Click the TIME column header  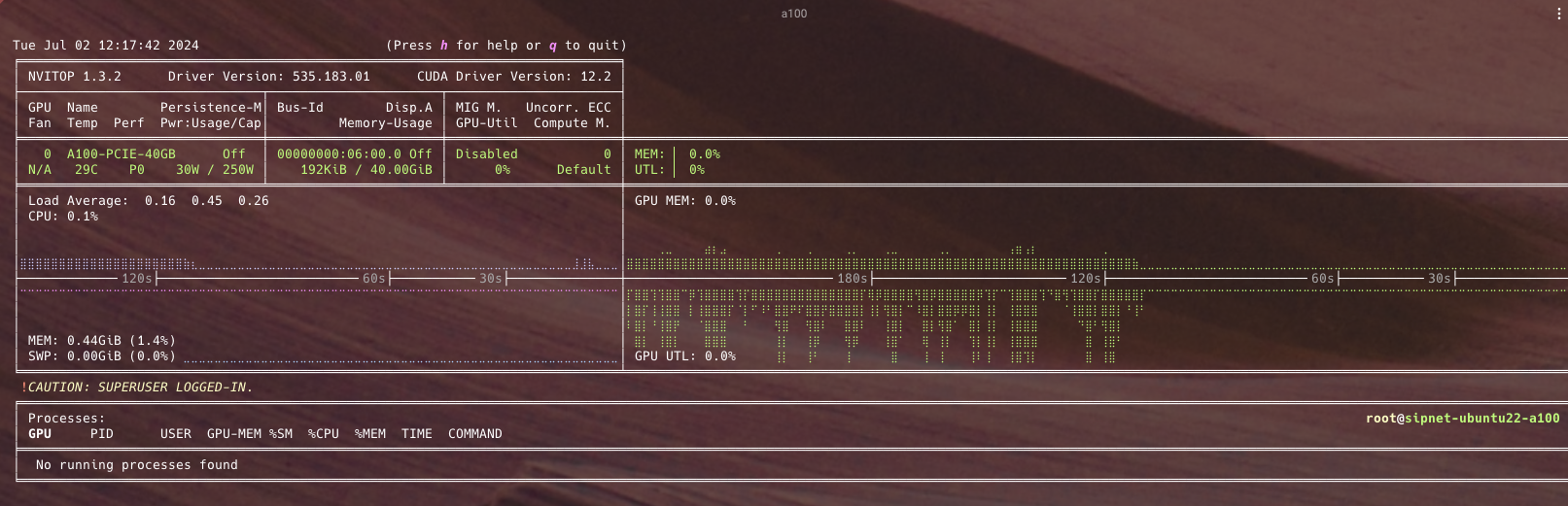(416, 434)
